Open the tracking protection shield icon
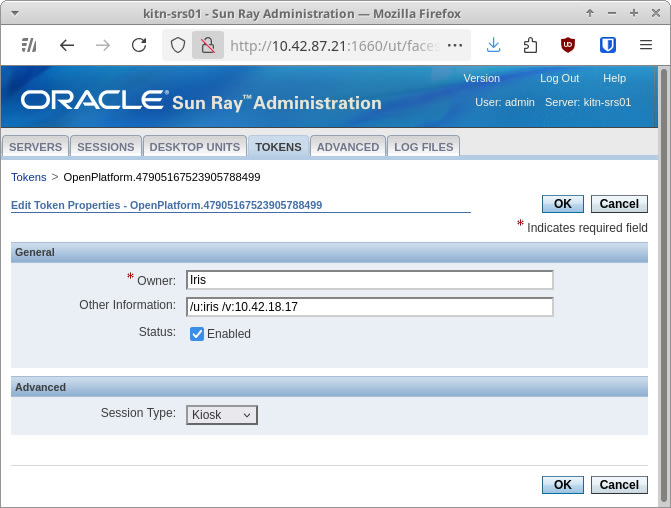The width and height of the screenshot is (671, 508). coord(178,45)
